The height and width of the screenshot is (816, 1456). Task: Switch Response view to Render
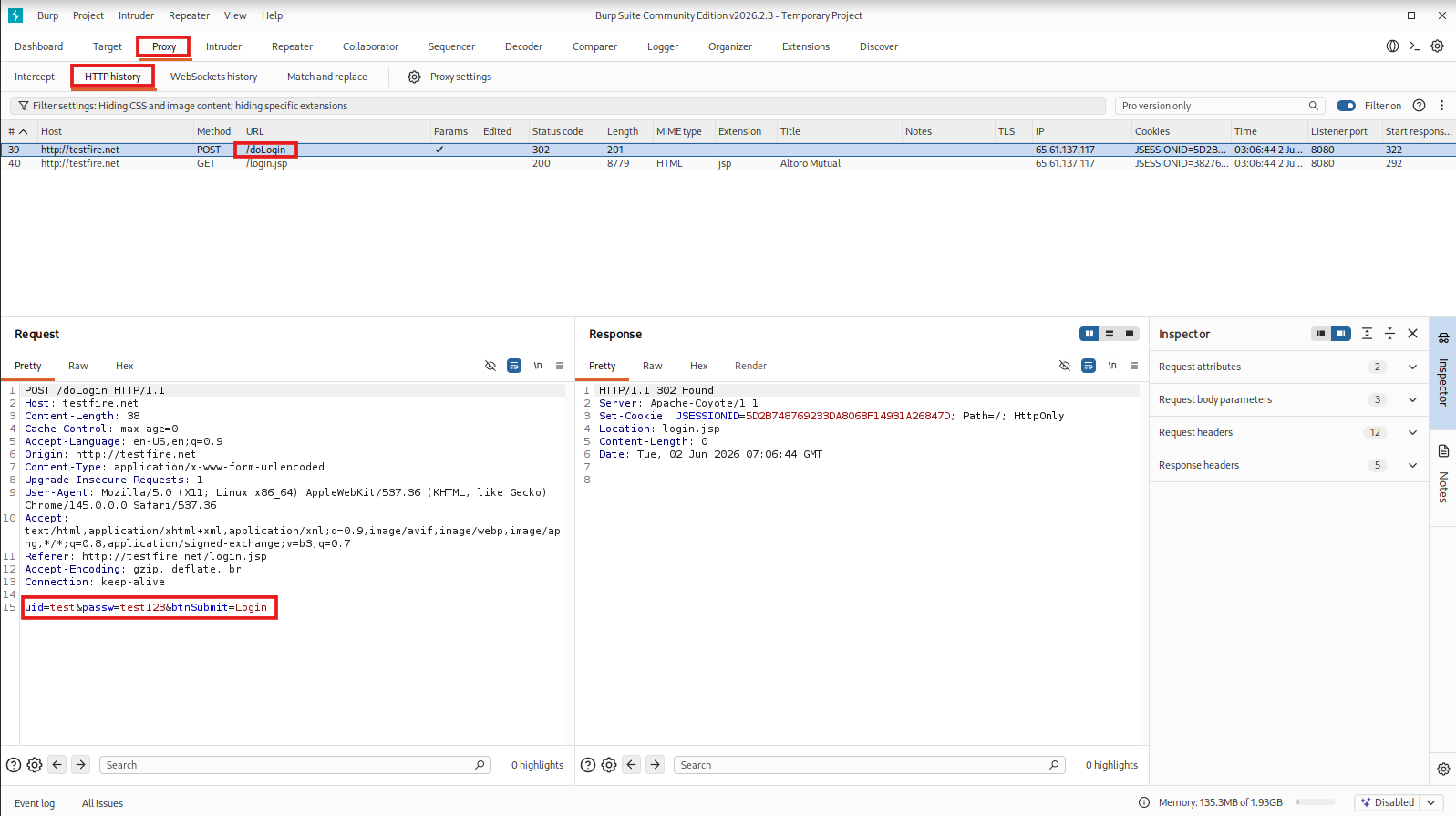point(750,366)
